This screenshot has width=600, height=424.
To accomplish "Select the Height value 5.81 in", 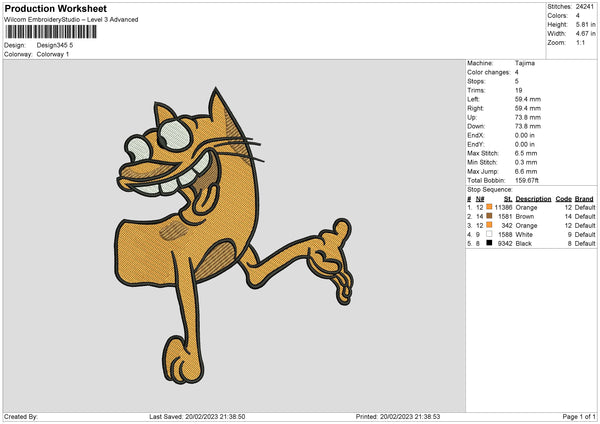I will [x=585, y=24].
